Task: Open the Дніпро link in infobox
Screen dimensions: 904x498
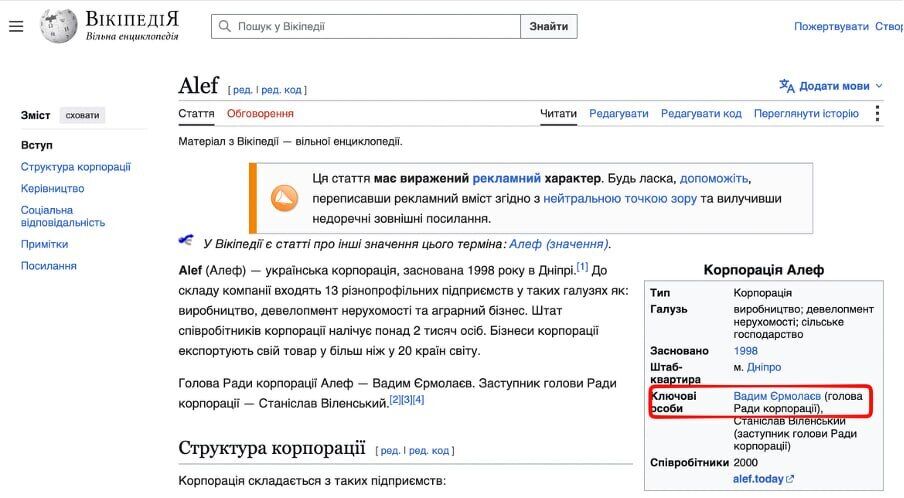Action: click(764, 367)
